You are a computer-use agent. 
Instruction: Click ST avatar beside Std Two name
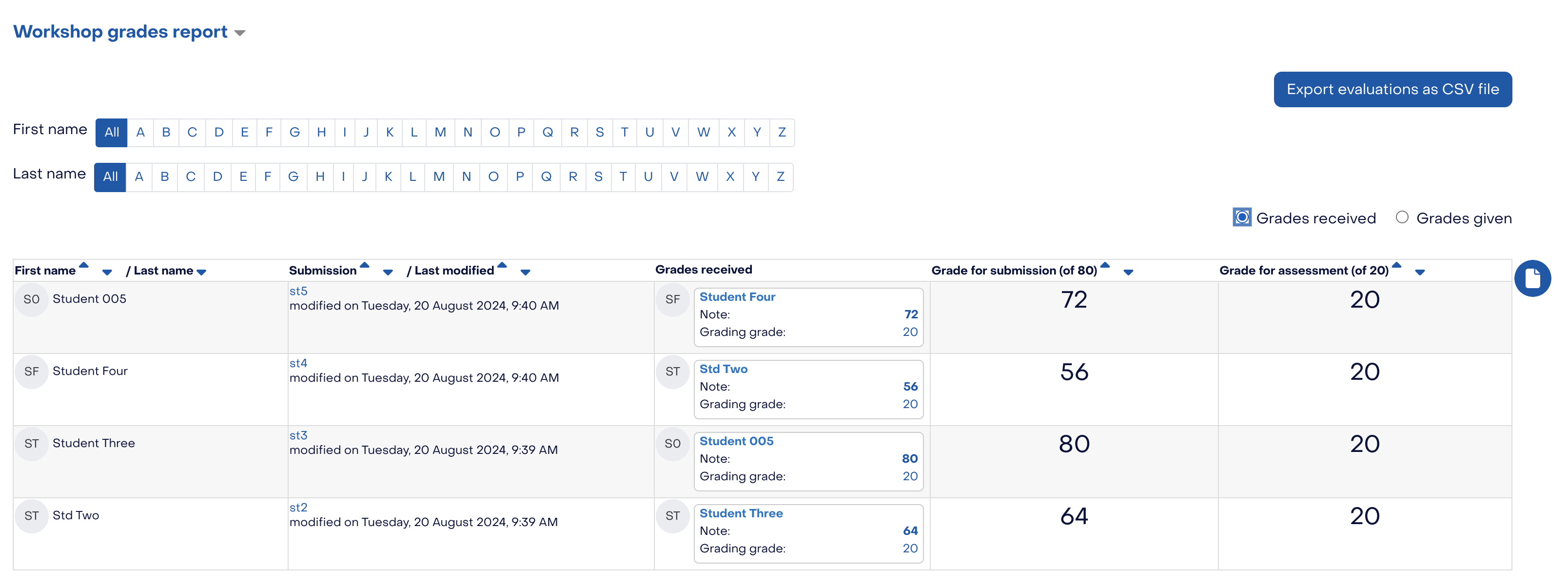point(32,516)
